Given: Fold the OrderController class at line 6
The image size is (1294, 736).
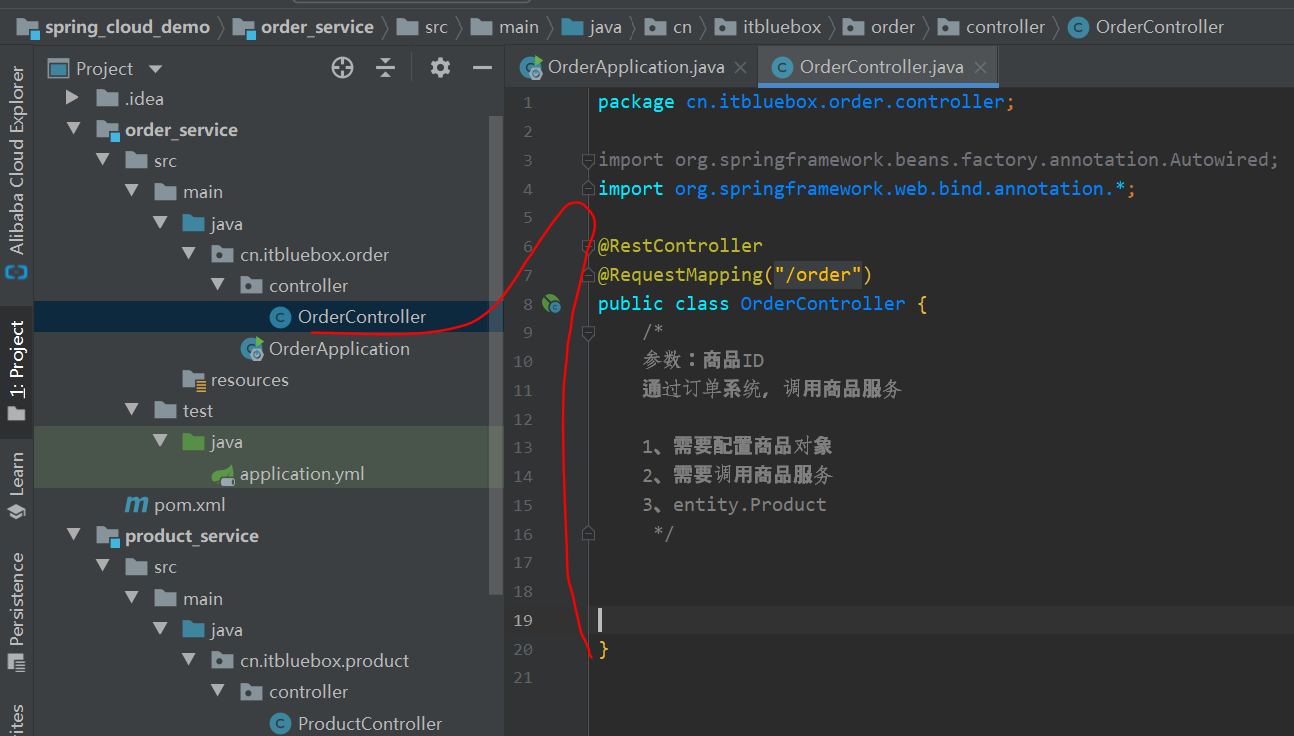Looking at the screenshot, I should (x=588, y=246).
